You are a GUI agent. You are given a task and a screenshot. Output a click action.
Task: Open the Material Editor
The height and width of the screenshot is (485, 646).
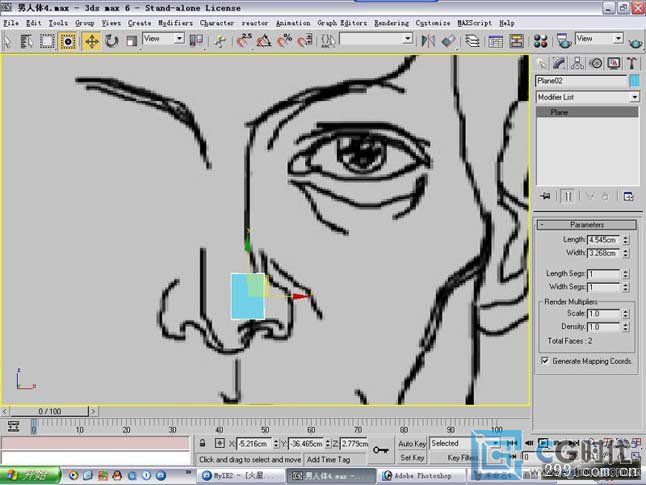pos(540,41)
